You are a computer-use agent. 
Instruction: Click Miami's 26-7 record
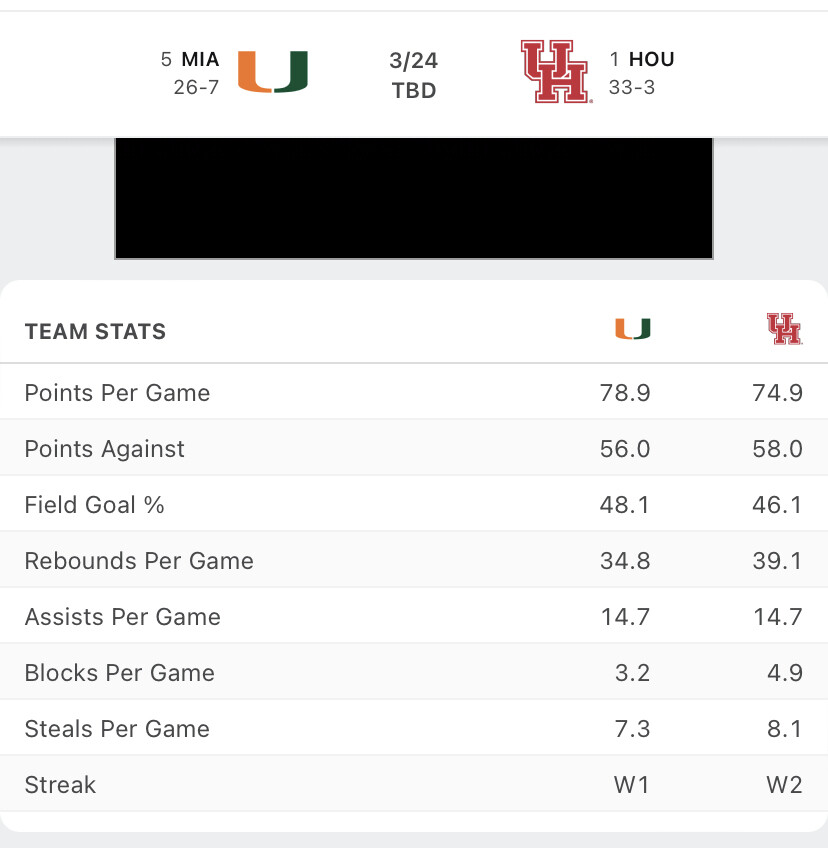[x=196, y=87]
